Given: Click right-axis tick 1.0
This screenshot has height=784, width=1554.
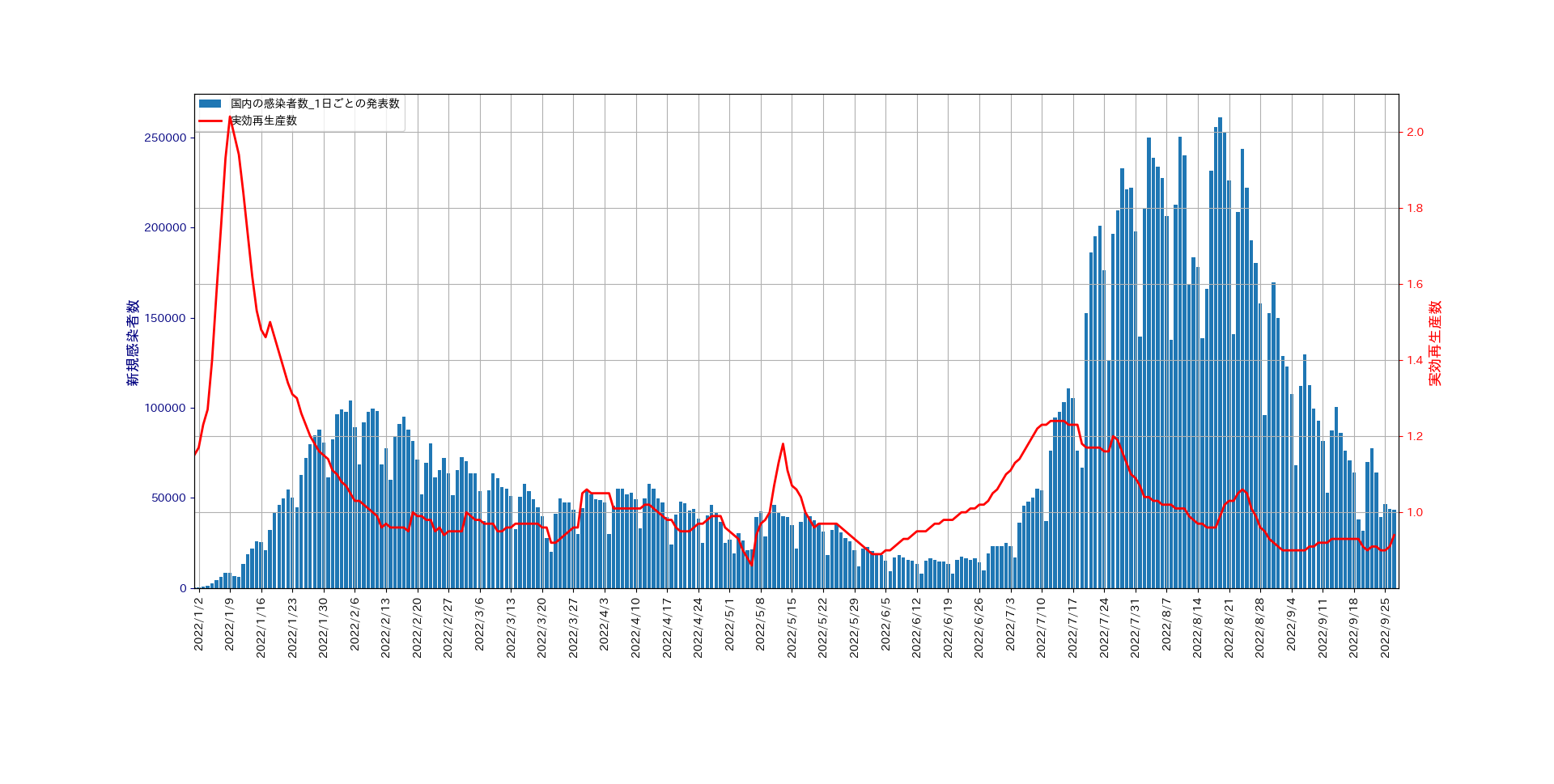Looking at the screenshot, I should 1415,512.
